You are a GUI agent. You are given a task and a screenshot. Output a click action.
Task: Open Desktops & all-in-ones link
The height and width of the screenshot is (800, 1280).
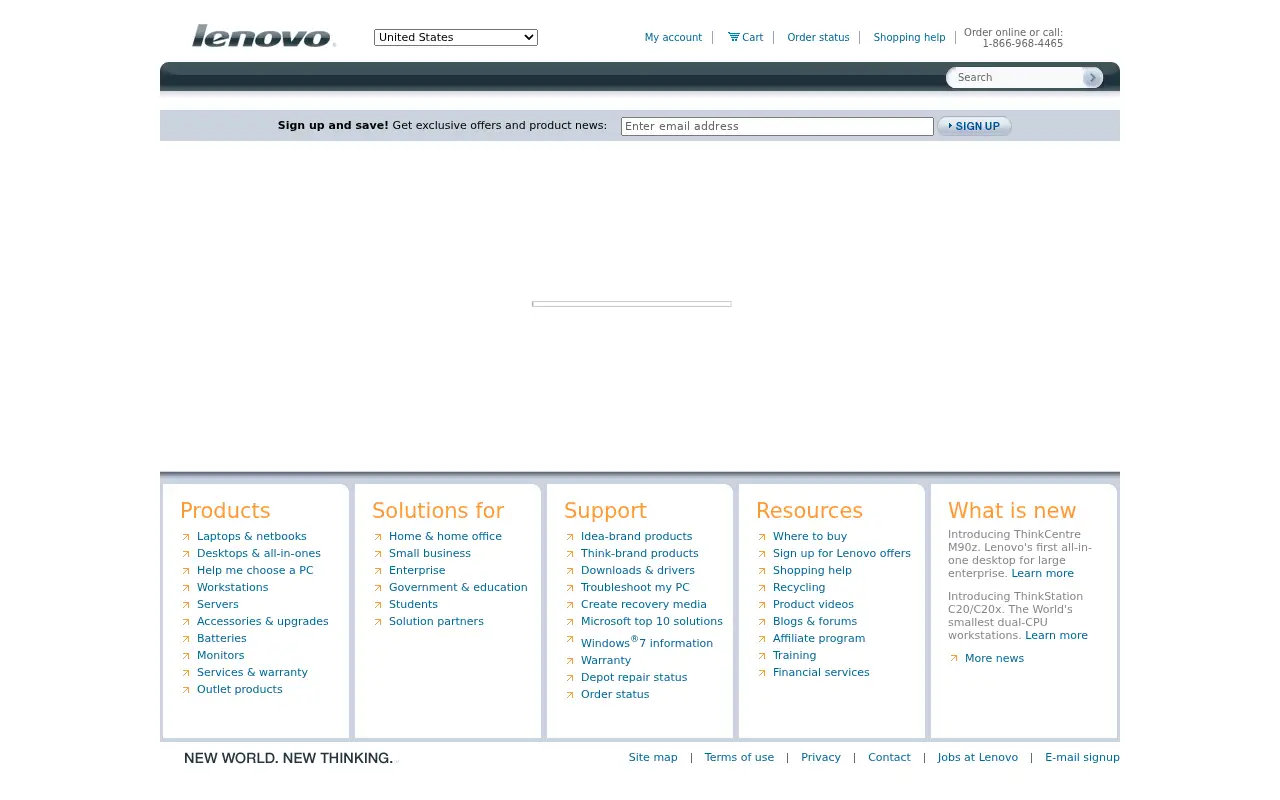(x=259, y=554)
